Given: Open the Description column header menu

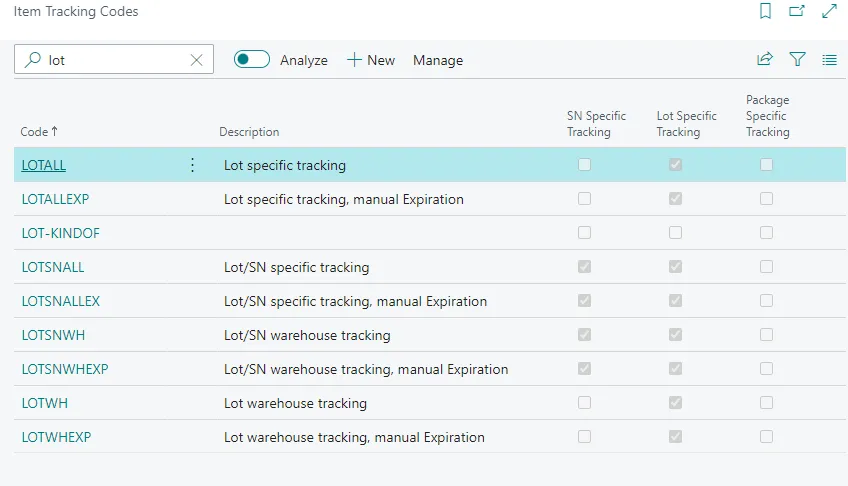Looking at the screenshot, I should click(x=249, y=132).
